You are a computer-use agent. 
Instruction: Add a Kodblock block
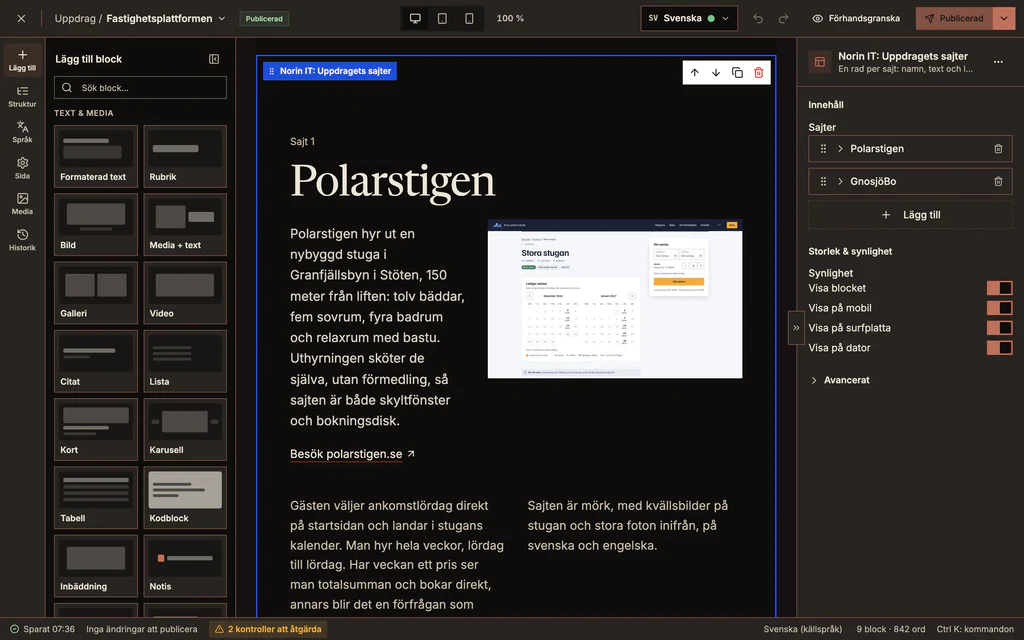pyautogui.click(x=185, y=498)
